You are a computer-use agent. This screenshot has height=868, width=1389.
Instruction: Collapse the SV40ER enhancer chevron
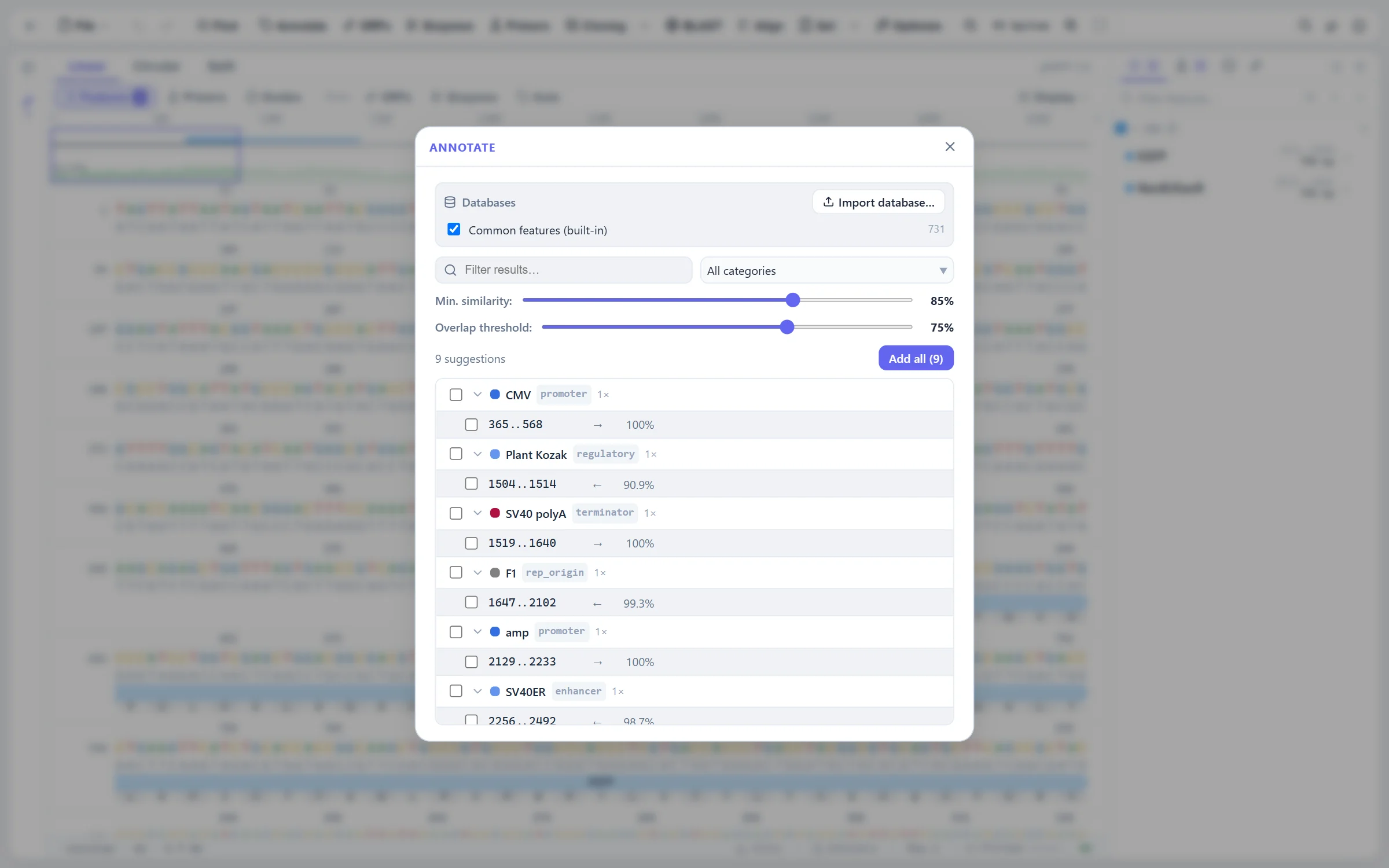[477, 692]
